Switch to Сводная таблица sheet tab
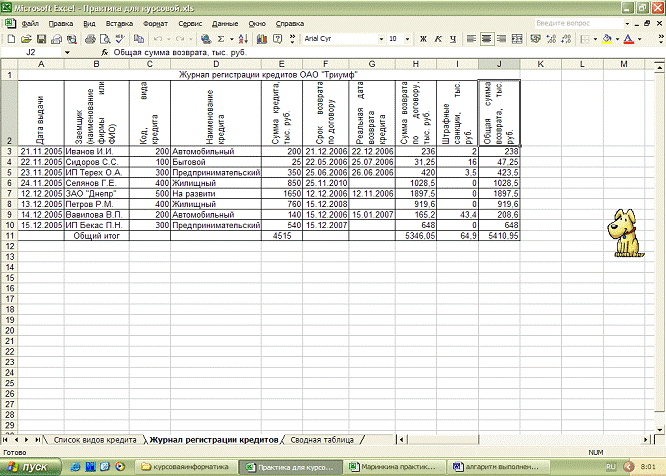 click(323, 440)
